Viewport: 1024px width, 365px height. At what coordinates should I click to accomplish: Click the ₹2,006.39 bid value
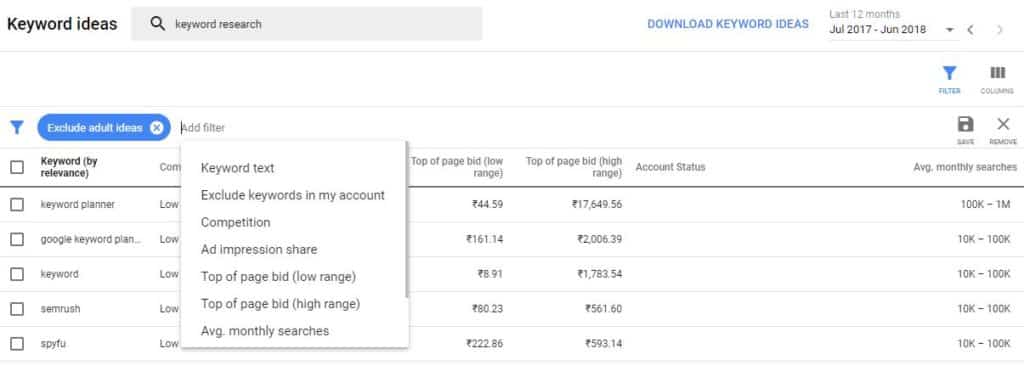click(x=600, y=239)
